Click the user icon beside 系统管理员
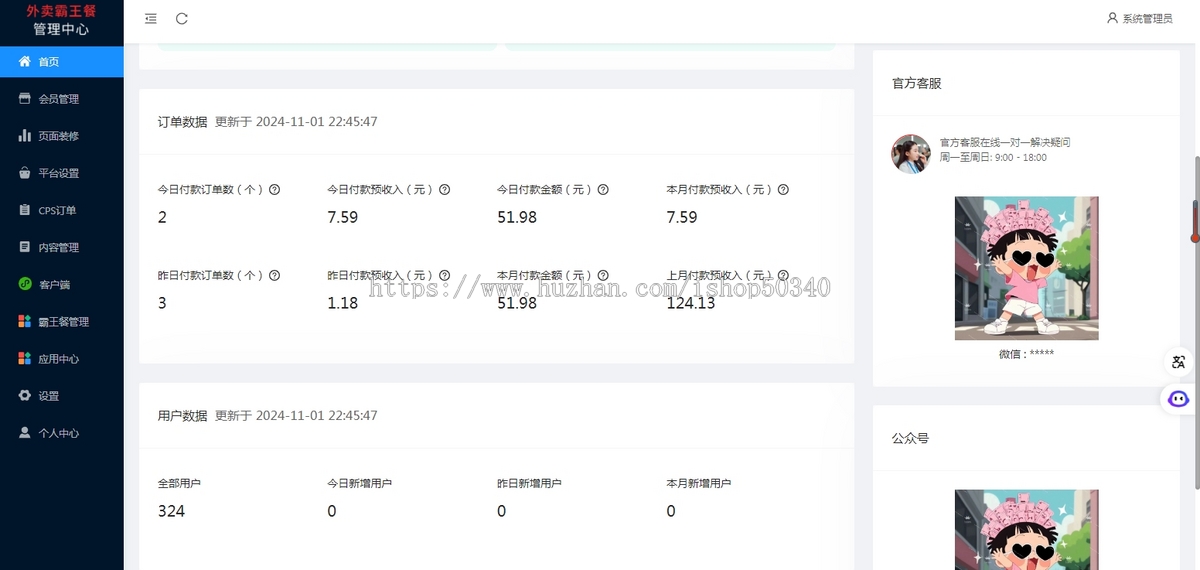 point(1112,18)
